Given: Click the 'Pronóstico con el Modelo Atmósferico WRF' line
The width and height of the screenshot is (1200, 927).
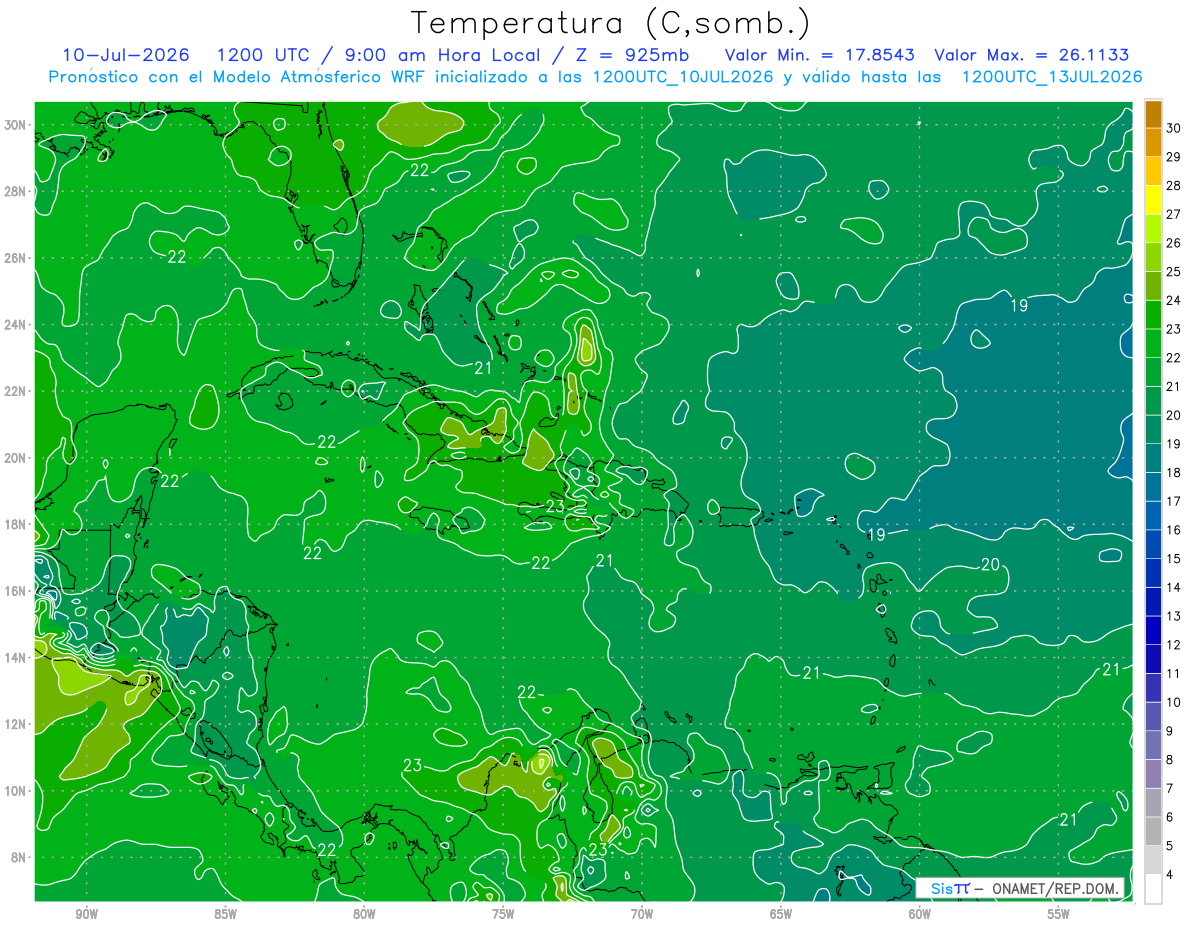Looking at the screenshot, I should pos(595,76).
